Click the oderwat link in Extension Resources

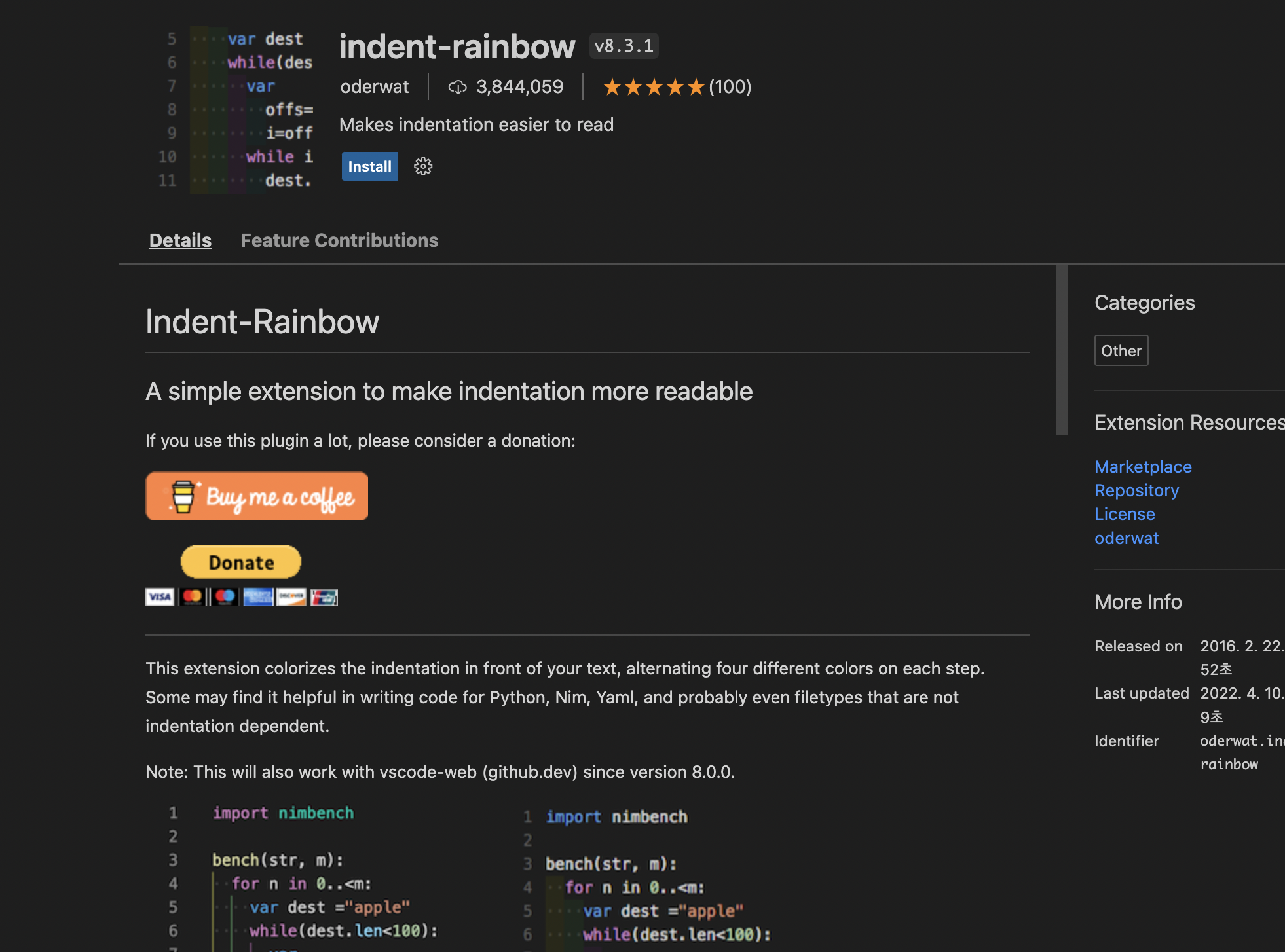coord(1127,538)
